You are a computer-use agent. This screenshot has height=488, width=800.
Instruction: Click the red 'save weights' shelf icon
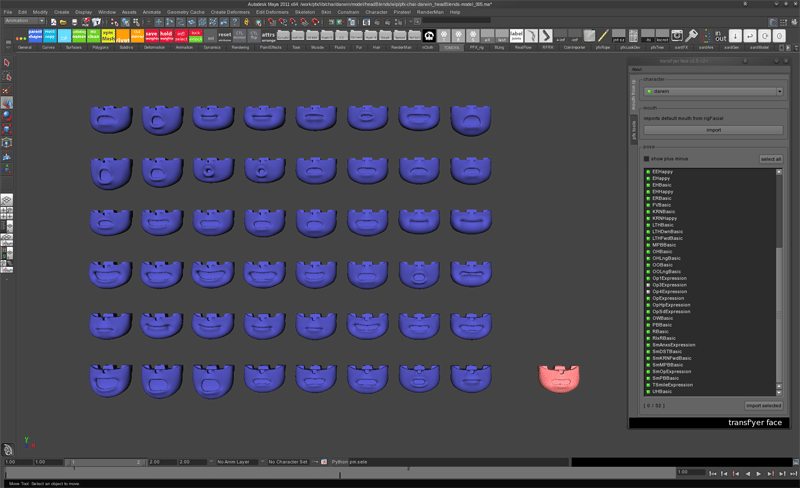(151, 35)
